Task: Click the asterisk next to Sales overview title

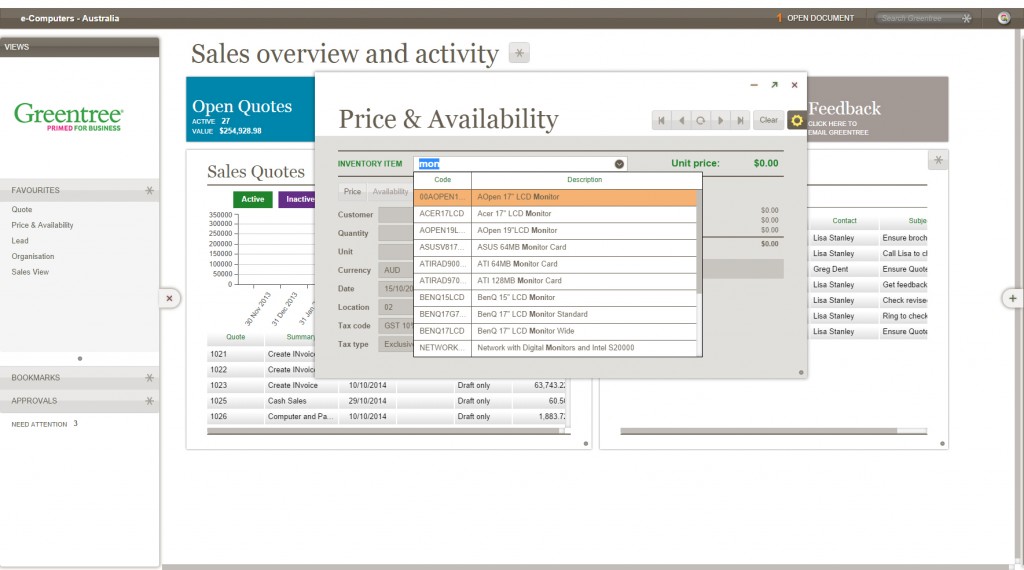Action: (519, 53)
